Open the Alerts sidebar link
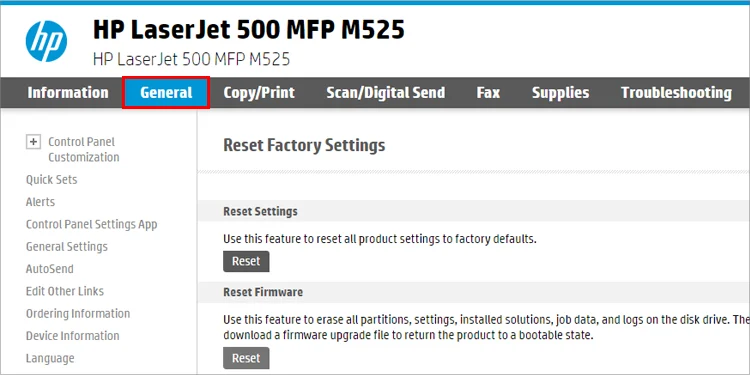750x375 pixels. coord(40,202)
